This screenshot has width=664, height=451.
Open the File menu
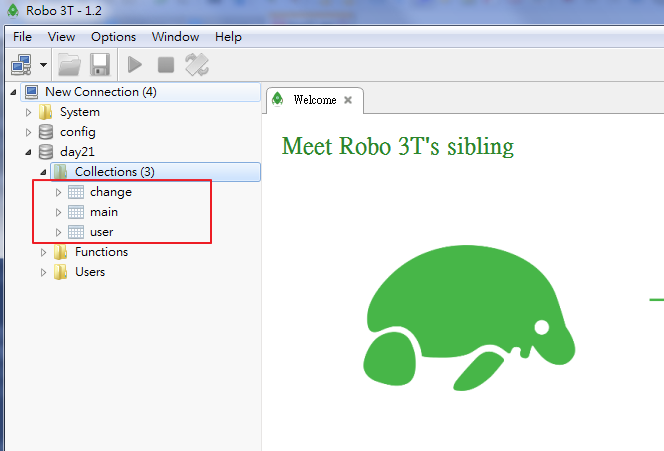(x=22, y=37)
